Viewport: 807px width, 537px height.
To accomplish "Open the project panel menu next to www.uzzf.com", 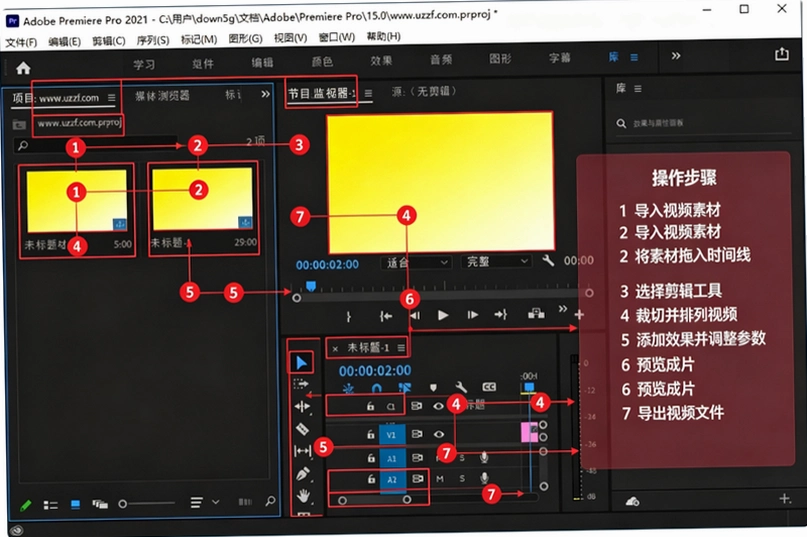I will pos(111,97).
